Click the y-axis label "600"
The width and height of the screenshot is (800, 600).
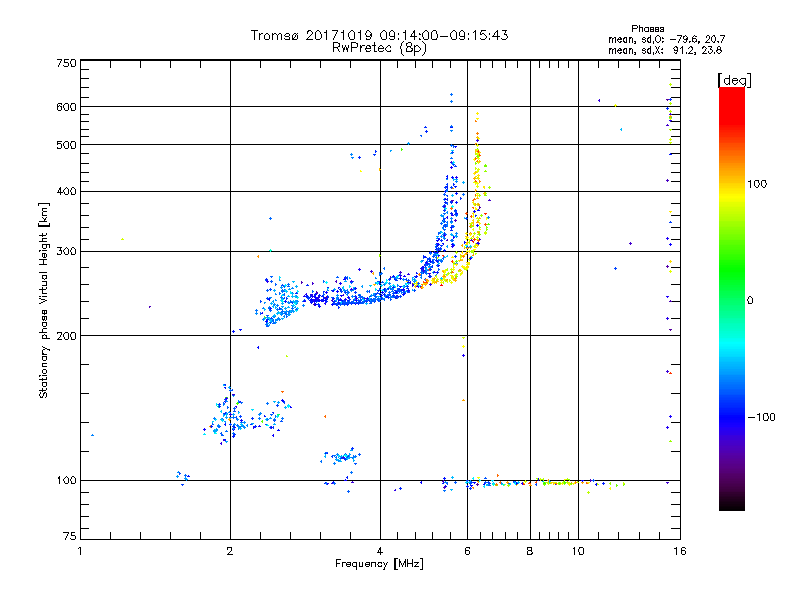pos(66,107)
